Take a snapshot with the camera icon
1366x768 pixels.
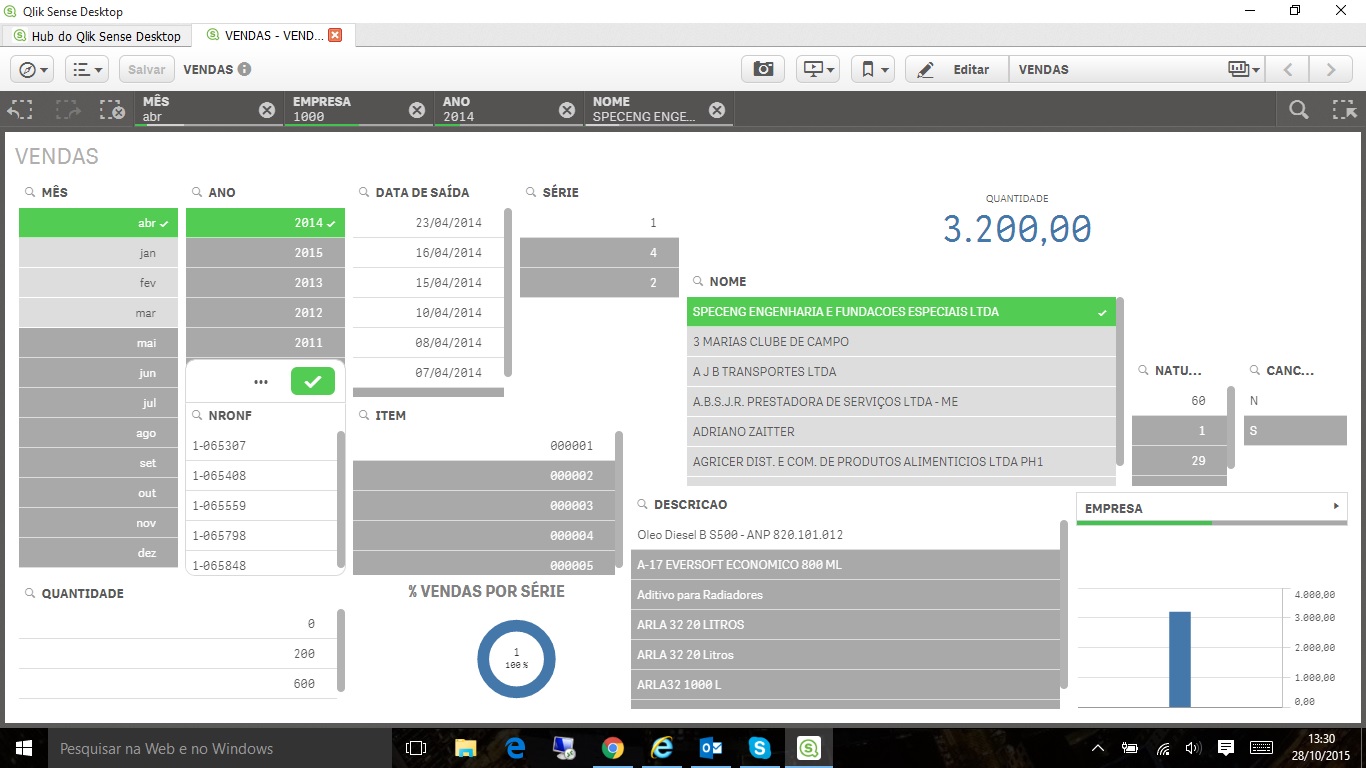click(763, 69)
